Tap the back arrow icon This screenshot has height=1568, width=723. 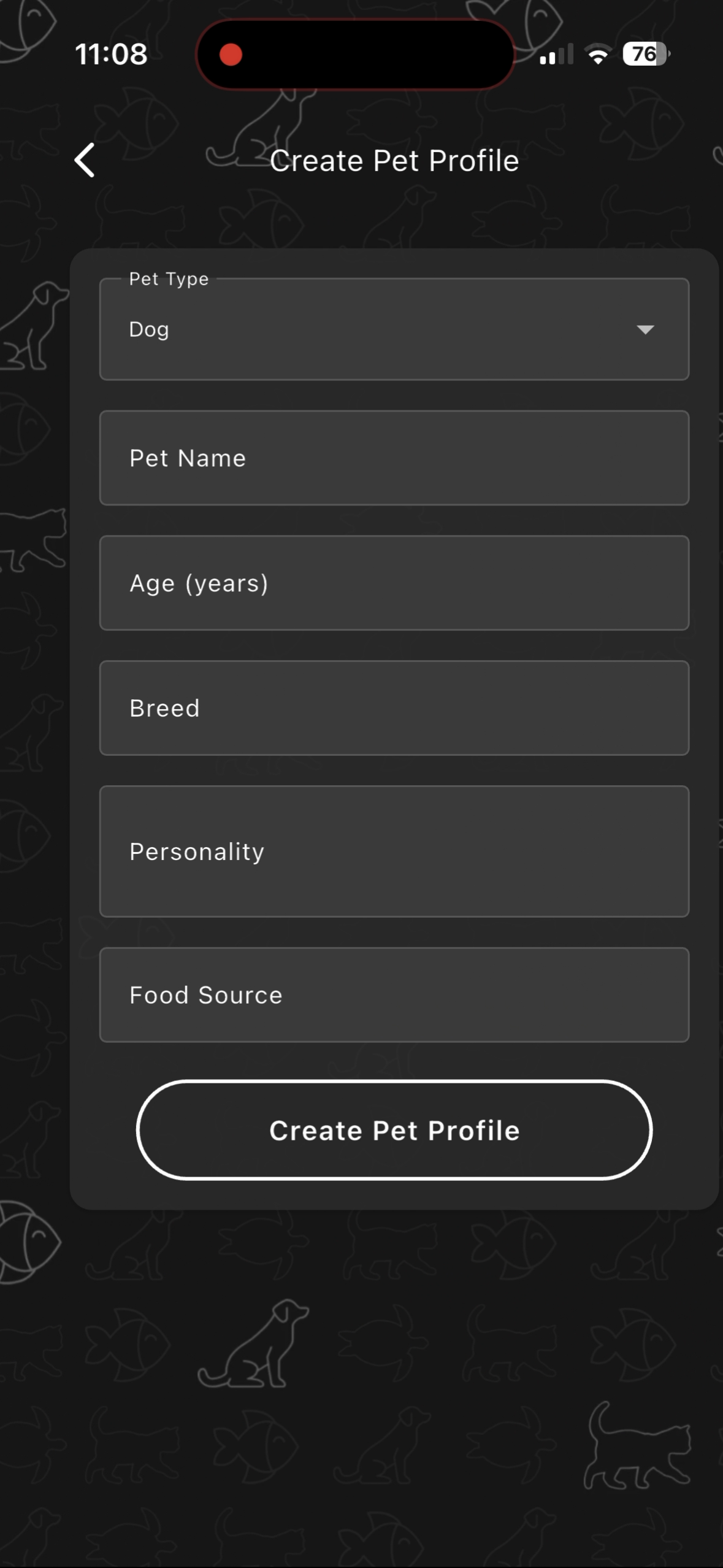tap(85, 160)
